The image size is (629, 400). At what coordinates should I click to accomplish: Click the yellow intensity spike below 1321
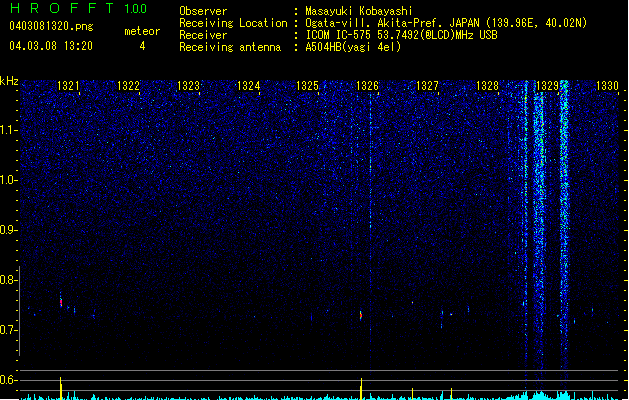61,388
